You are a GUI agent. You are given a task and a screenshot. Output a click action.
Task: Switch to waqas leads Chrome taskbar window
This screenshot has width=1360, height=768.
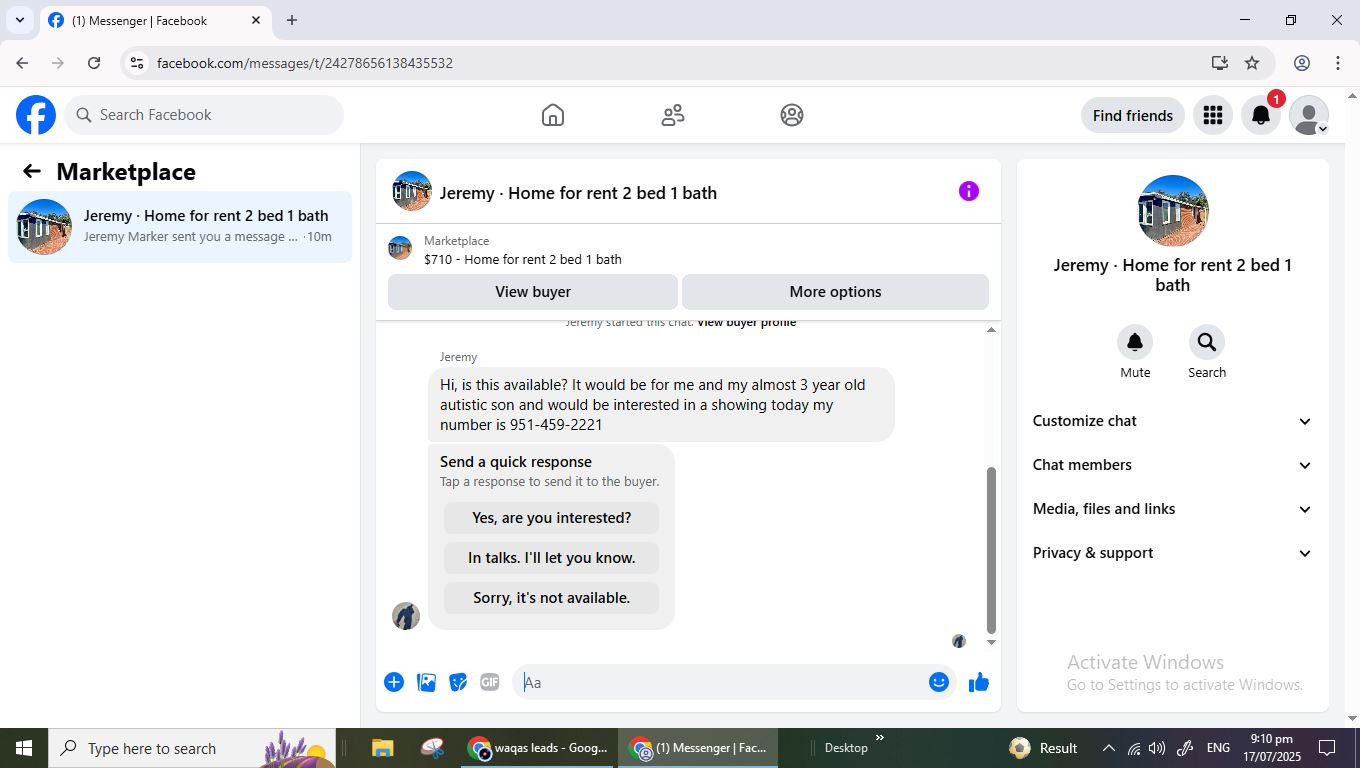point(538,748)
